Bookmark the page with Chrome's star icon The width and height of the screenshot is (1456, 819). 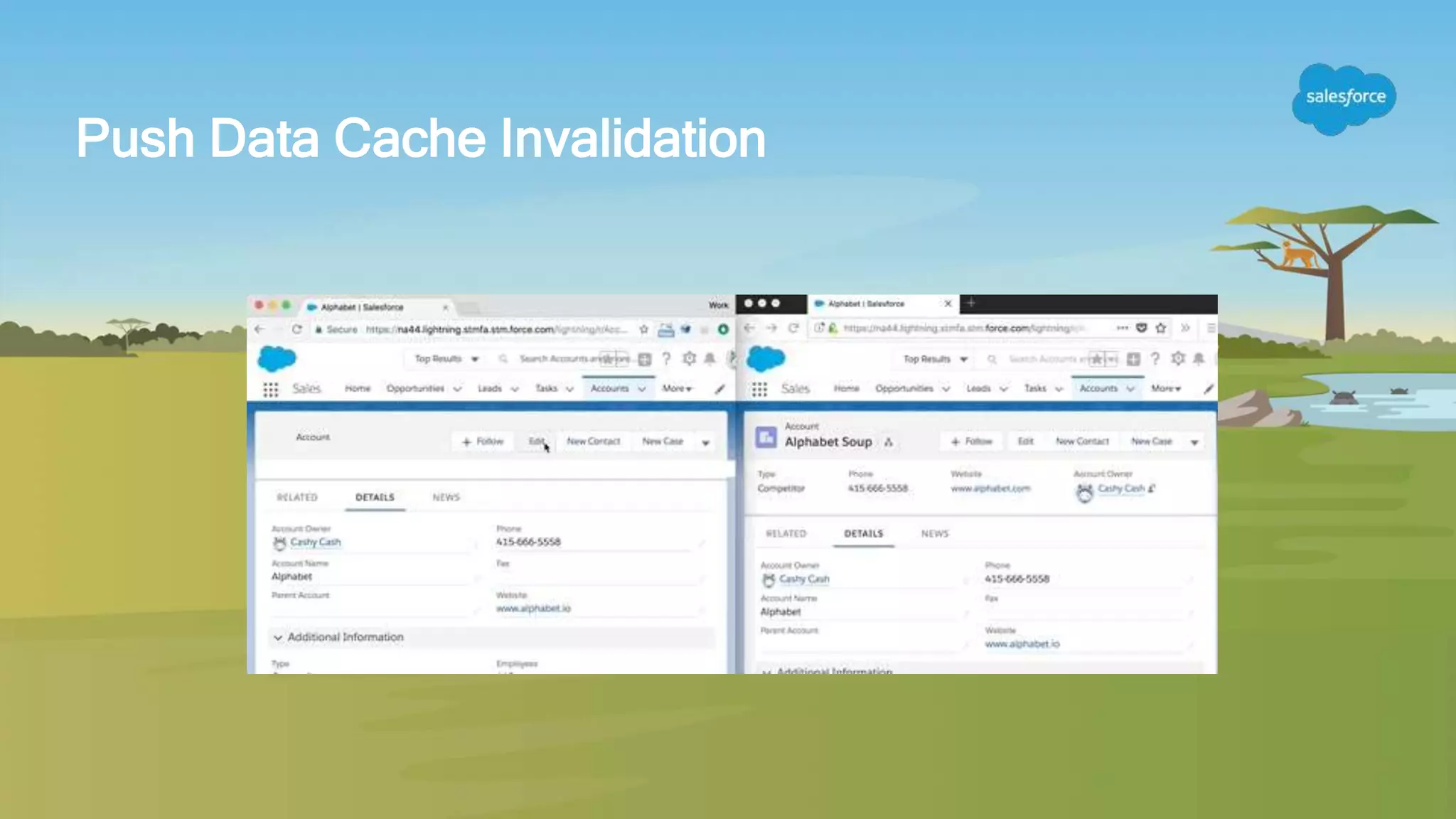click(643, 329)
